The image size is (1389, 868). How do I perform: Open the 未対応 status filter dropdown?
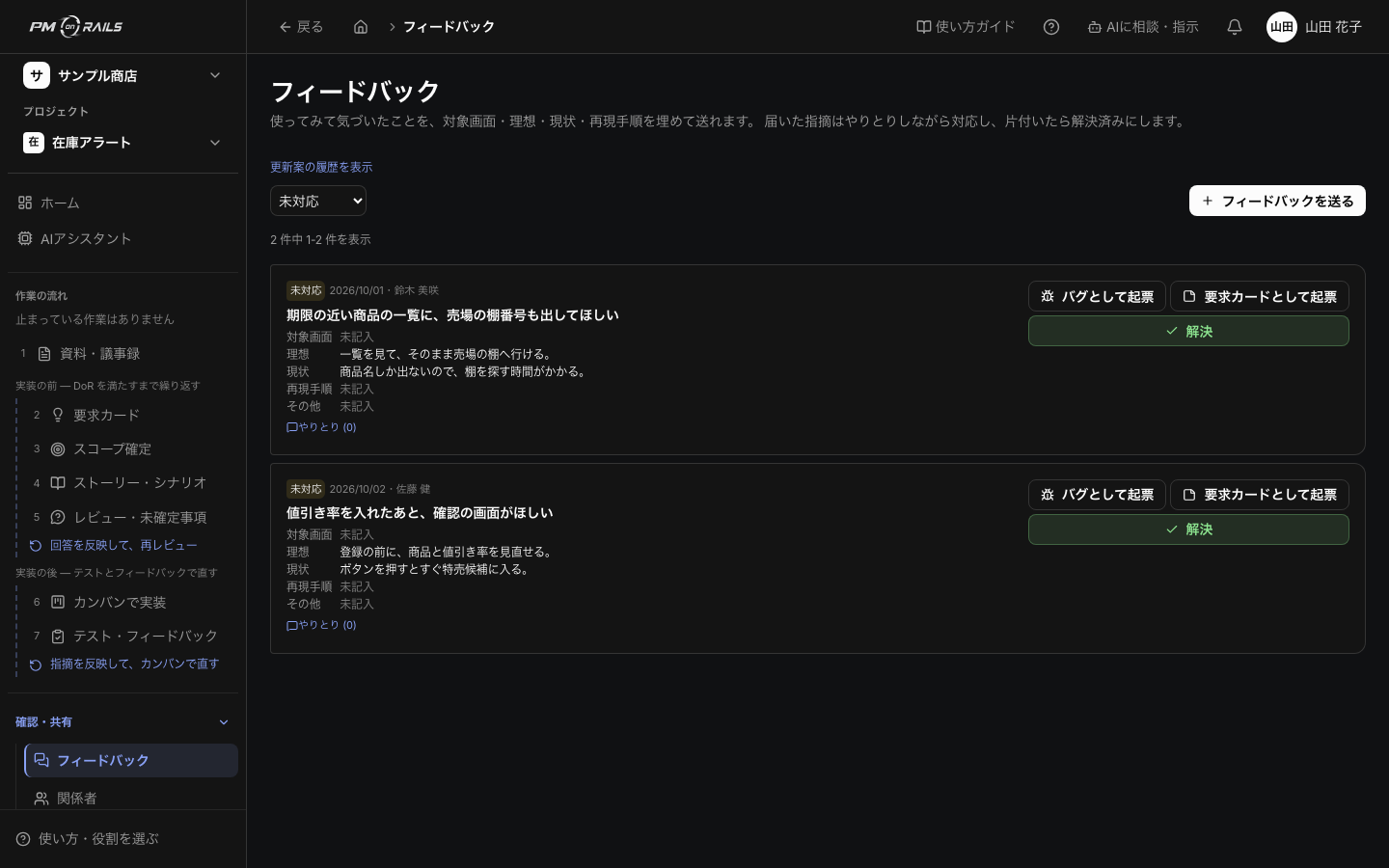(x=318, y=201)
